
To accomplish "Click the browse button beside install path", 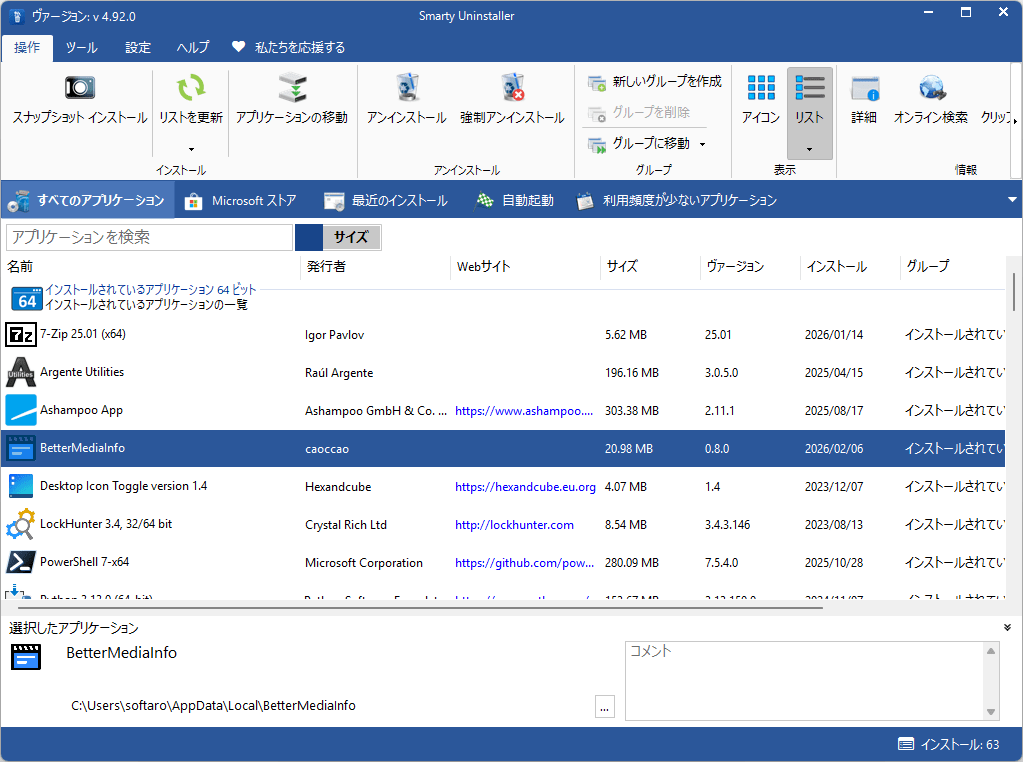I will (x=604, y=706).
